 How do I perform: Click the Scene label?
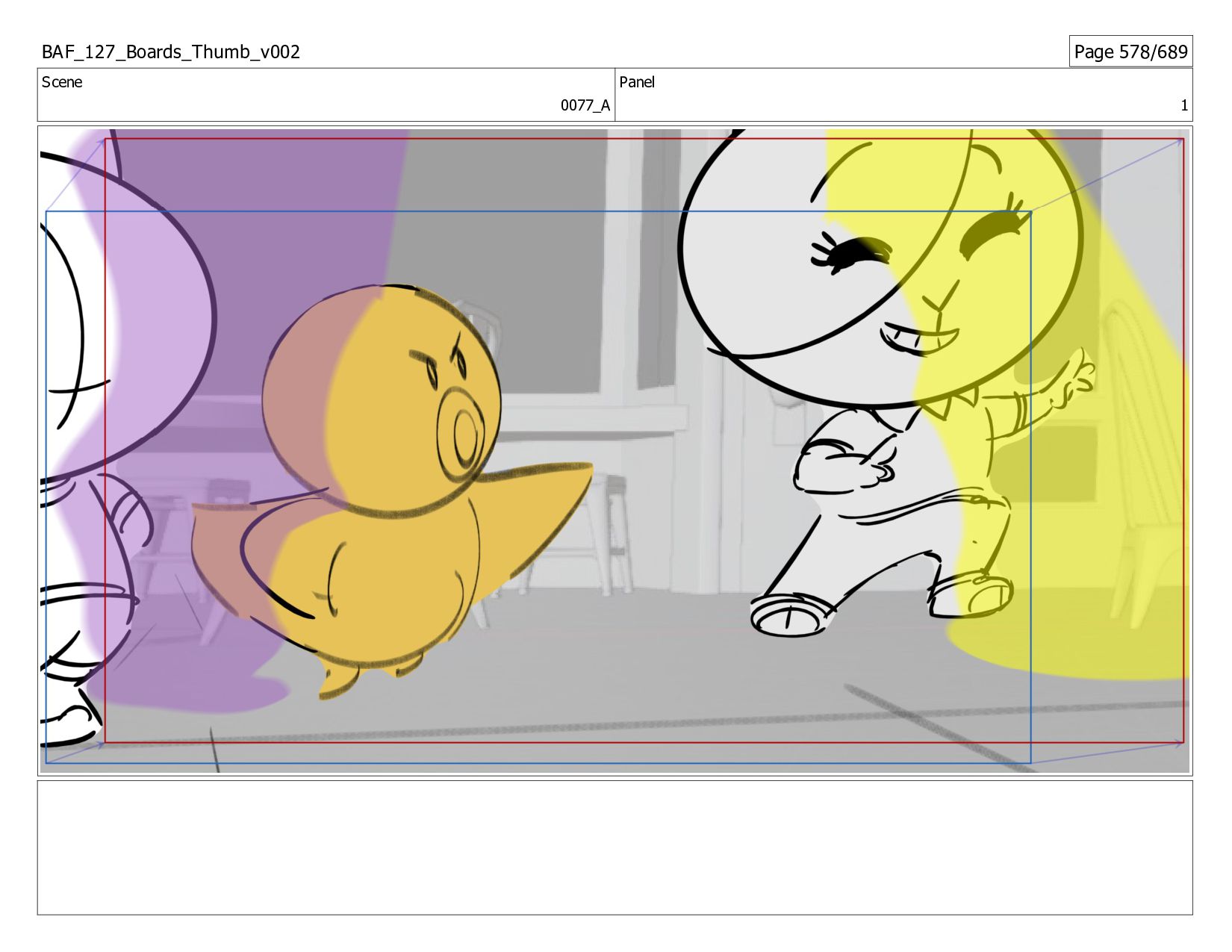62,82
